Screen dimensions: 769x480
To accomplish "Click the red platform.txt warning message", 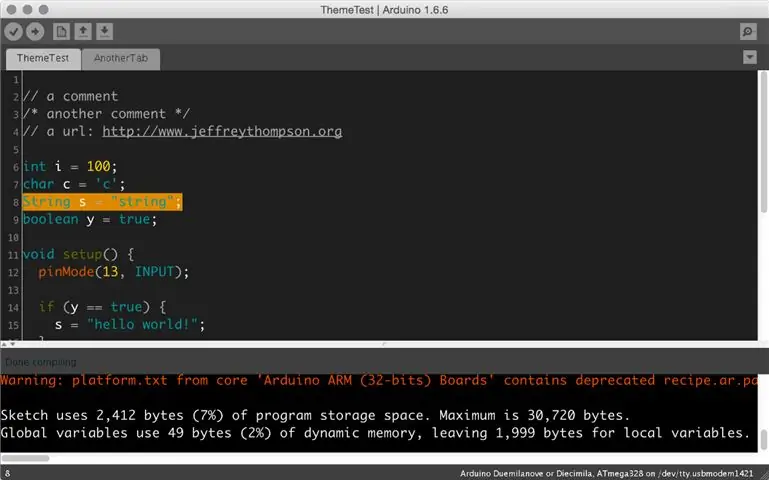I will (379, 380).
